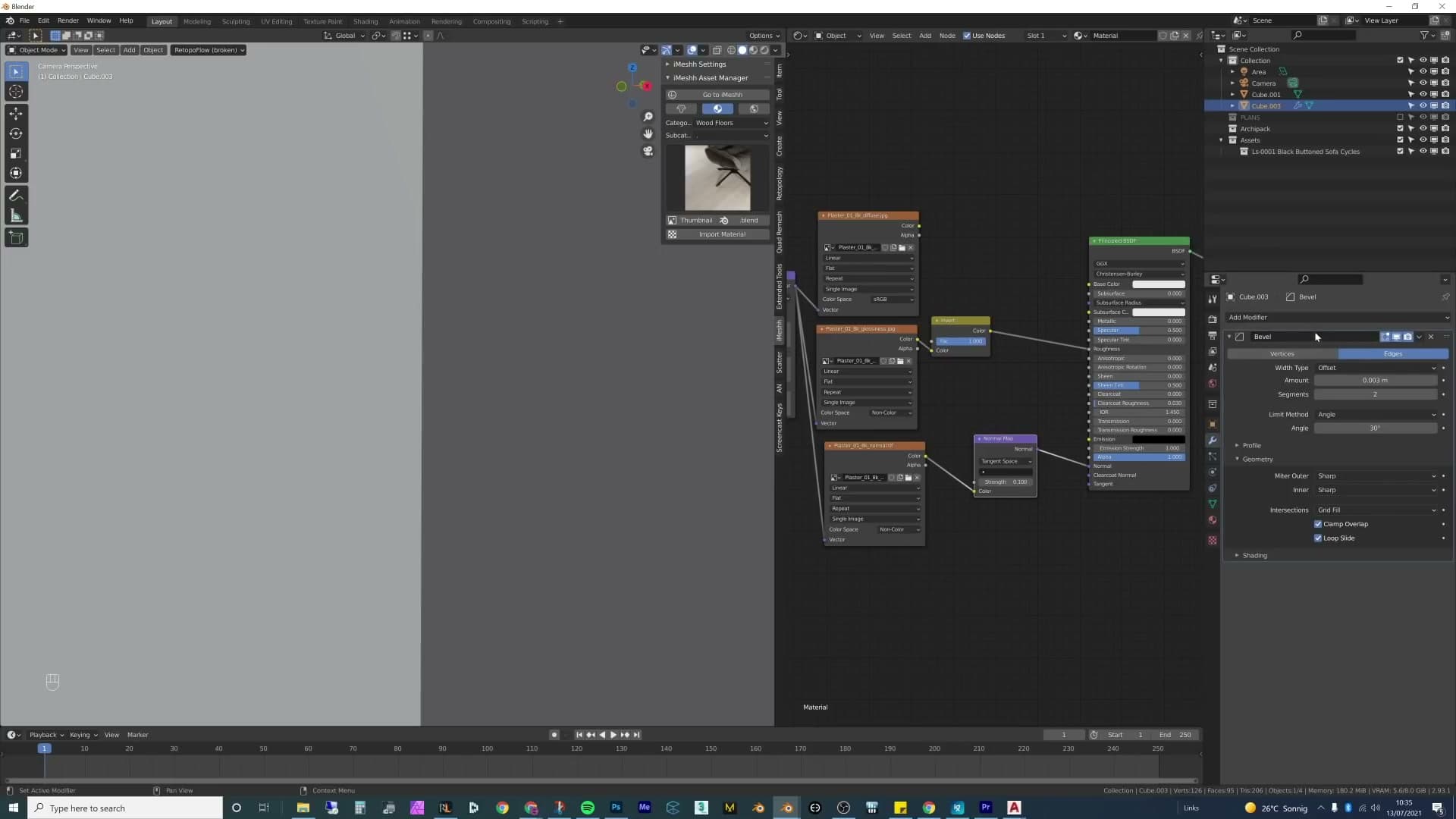This screenshot has height=819, width=1456.
Task: Open the Output properties tab
Action: [1213, 335]
